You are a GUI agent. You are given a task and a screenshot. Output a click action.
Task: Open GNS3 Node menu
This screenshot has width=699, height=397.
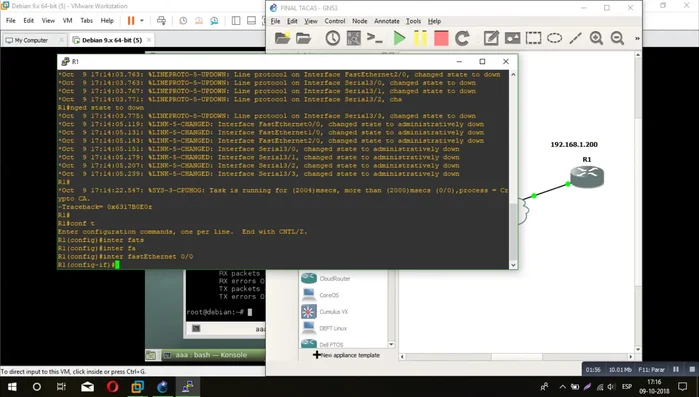pyautogui.click(x=359, y=21)
